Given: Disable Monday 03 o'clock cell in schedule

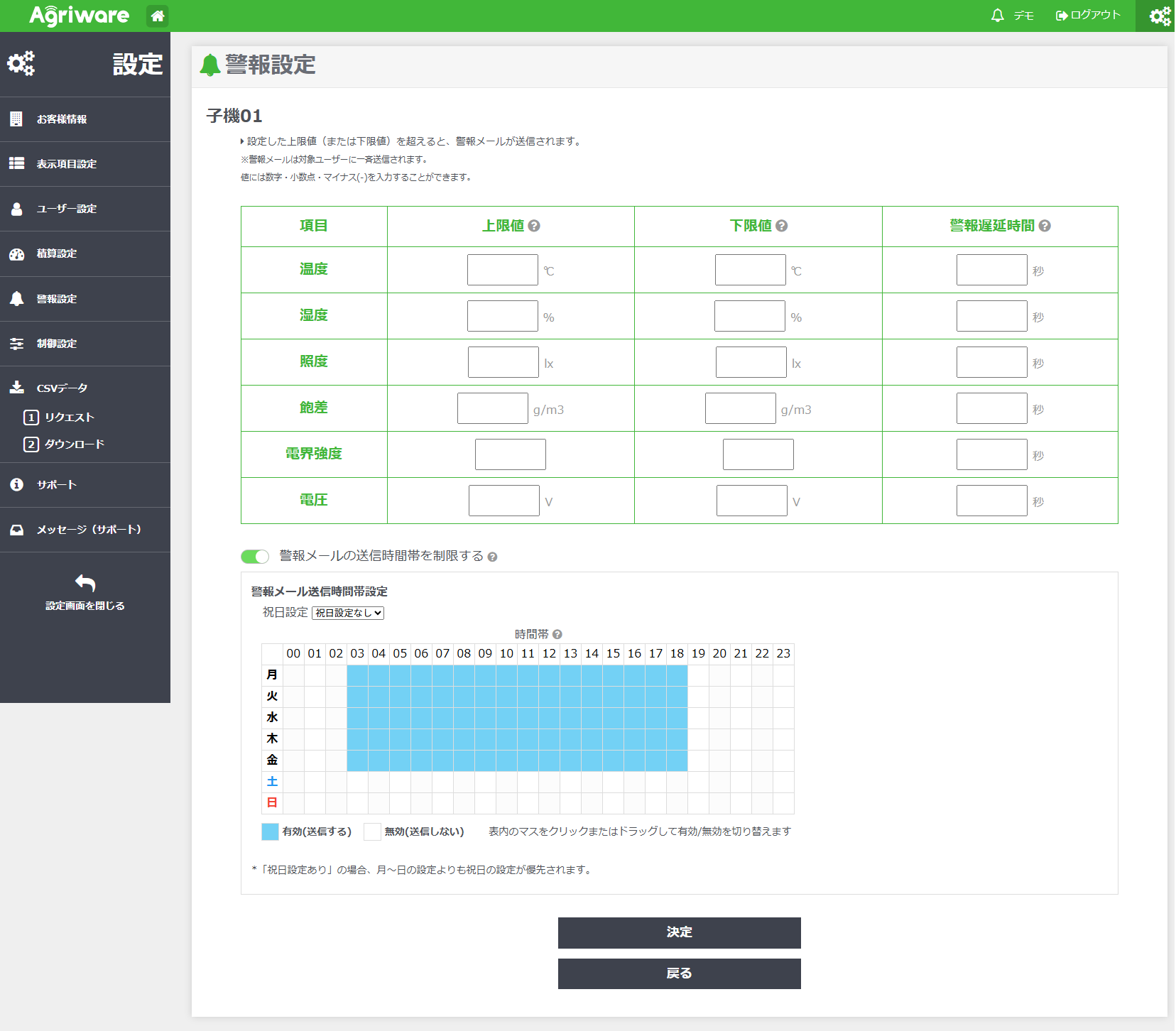Looking at the screenshot, I should pos(357,675).
